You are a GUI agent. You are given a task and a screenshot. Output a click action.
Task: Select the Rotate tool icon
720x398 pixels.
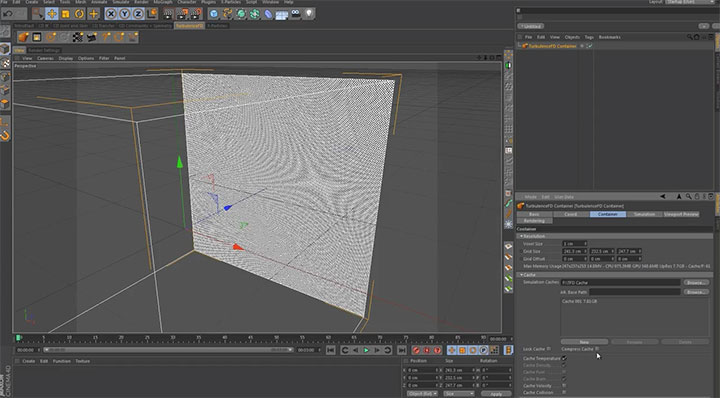click(79, 14)
